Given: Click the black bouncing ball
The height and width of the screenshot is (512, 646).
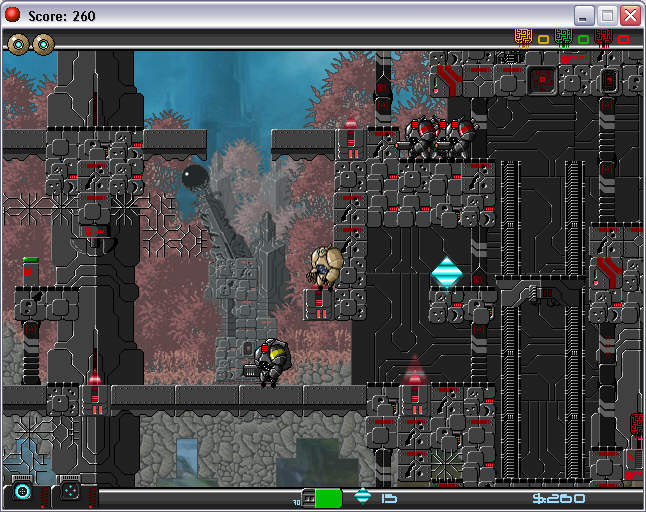Looking at the screenshot, I should [194, 179].
